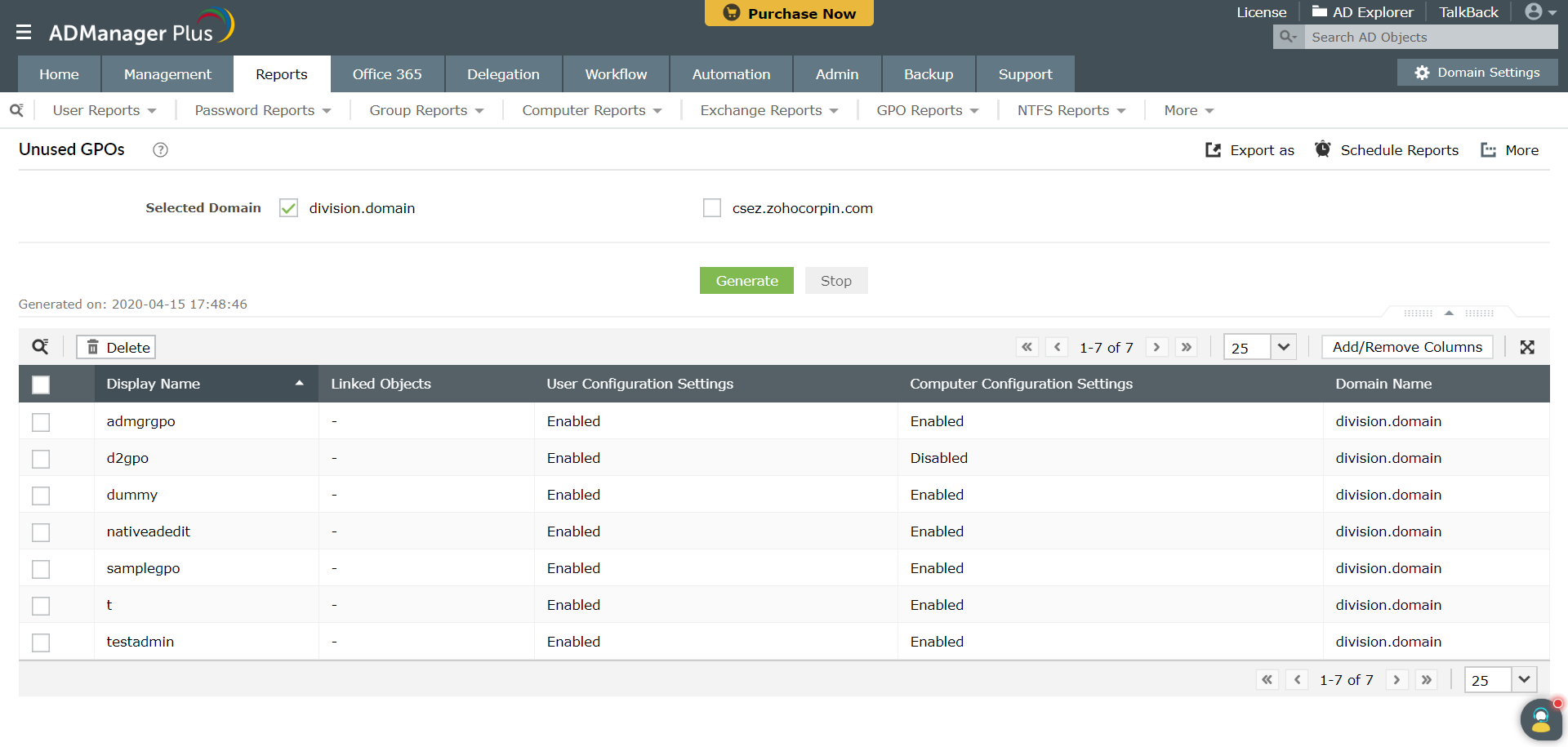The width and height of the screenshot is (1568, 747).
Task: Click the Search AD Objects field
Action: [x=1431, y=37]
